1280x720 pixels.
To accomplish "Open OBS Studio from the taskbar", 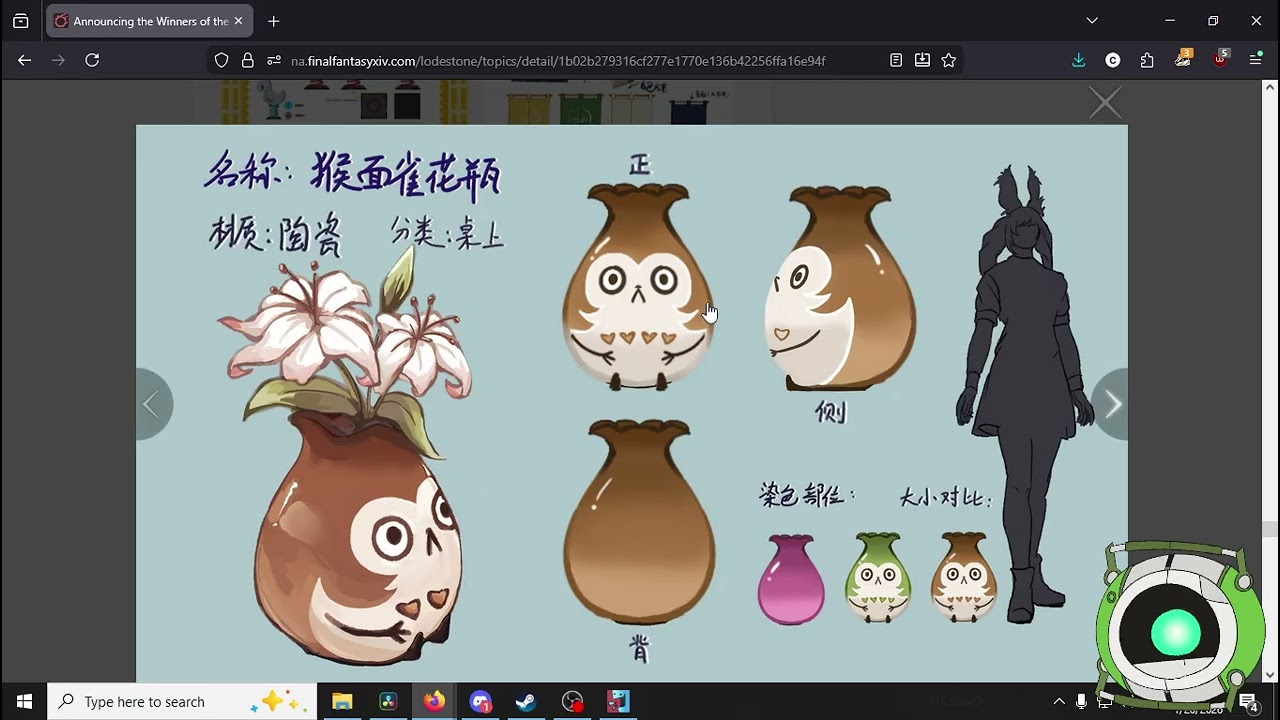I will 572,702.
